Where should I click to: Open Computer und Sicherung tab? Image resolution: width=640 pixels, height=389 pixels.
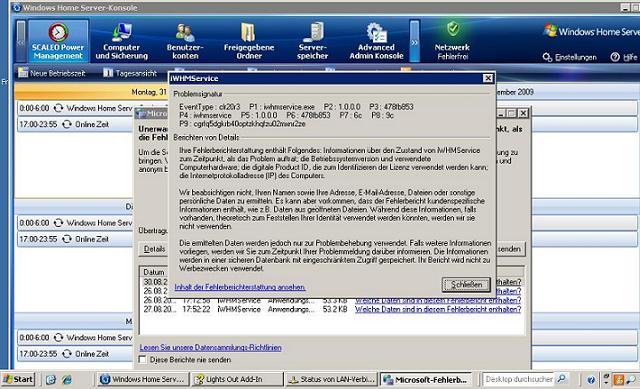click(122, 41)
